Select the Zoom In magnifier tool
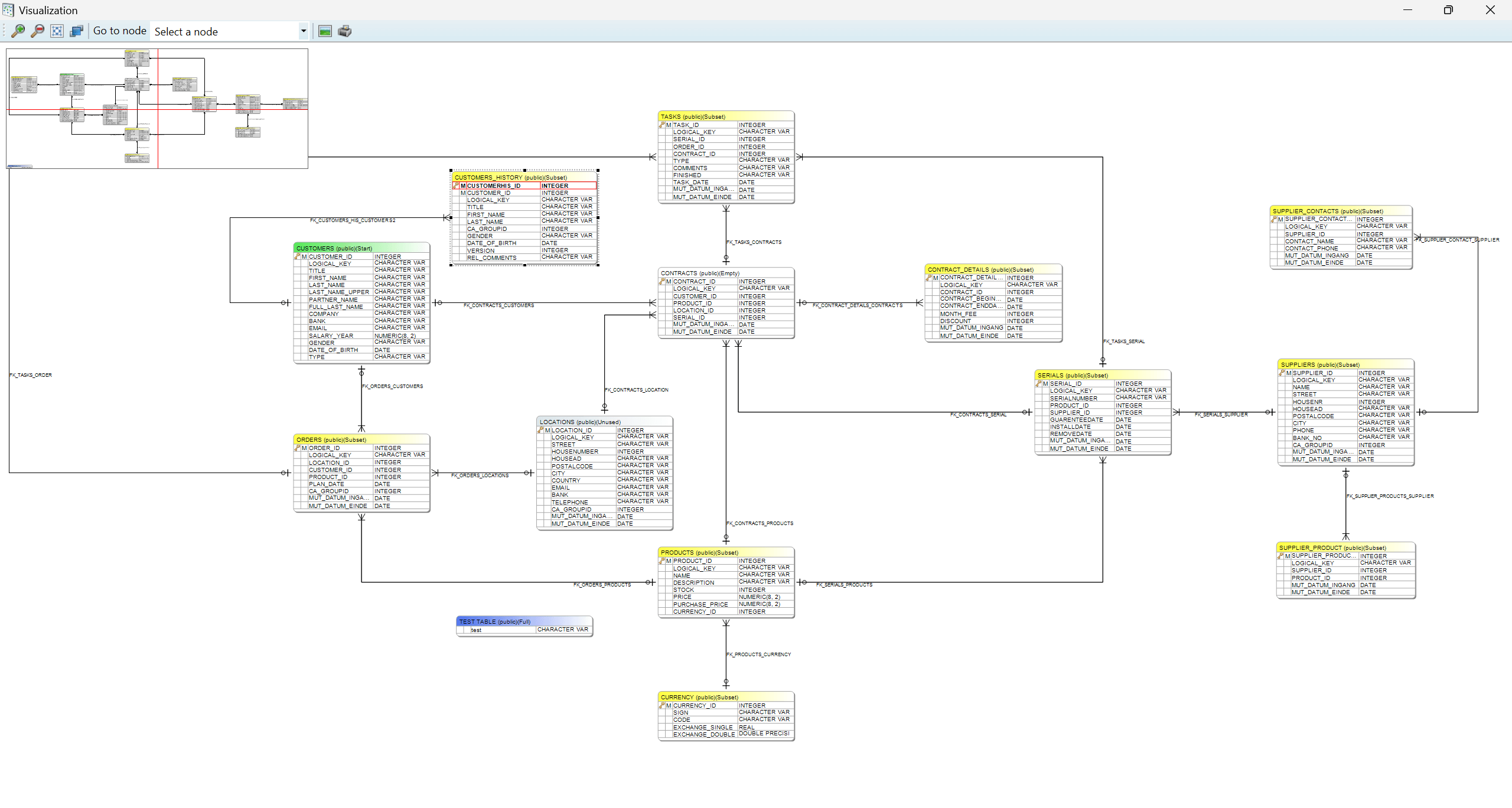 18,31
